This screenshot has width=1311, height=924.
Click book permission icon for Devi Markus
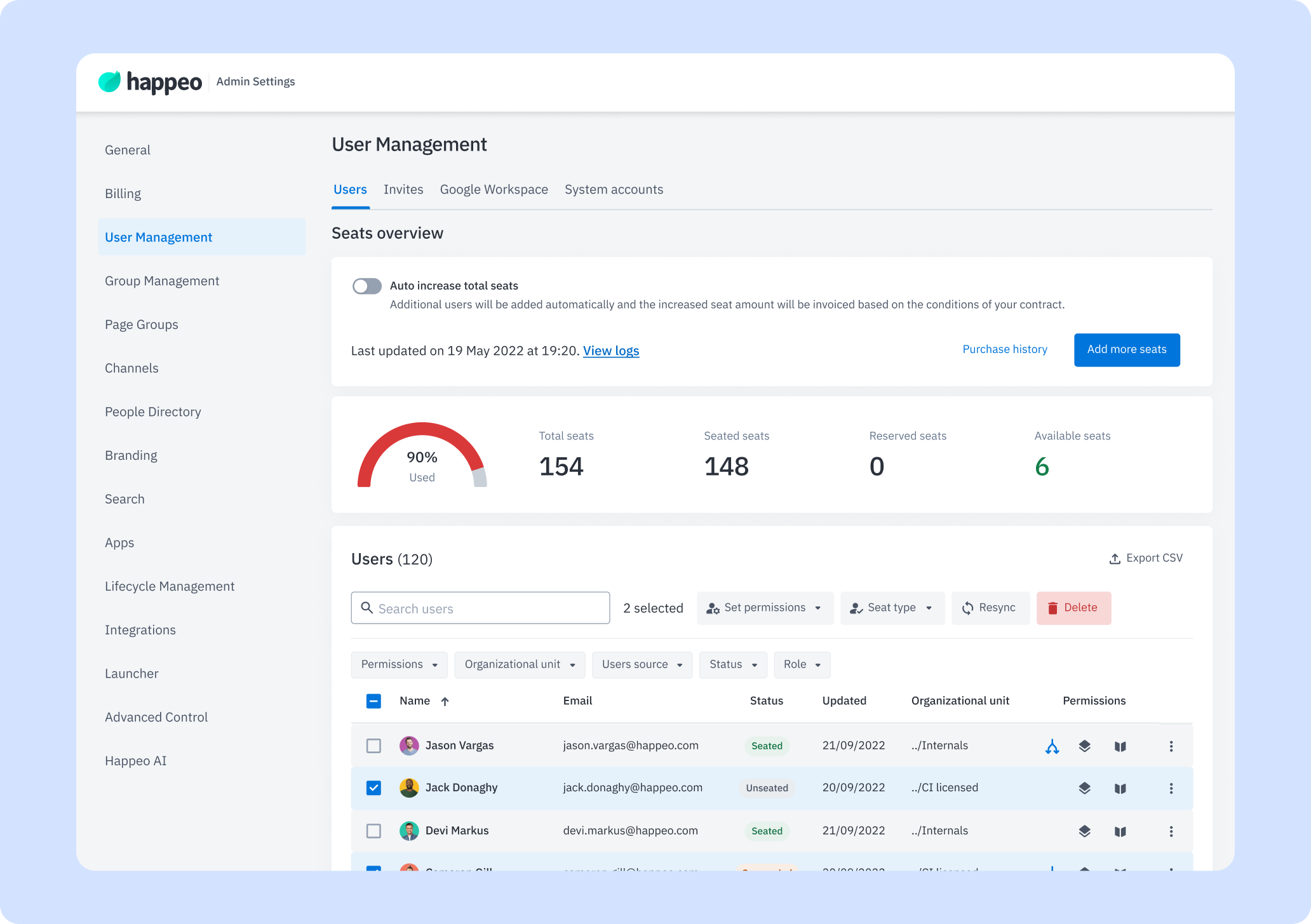(x=1120, y=831)
